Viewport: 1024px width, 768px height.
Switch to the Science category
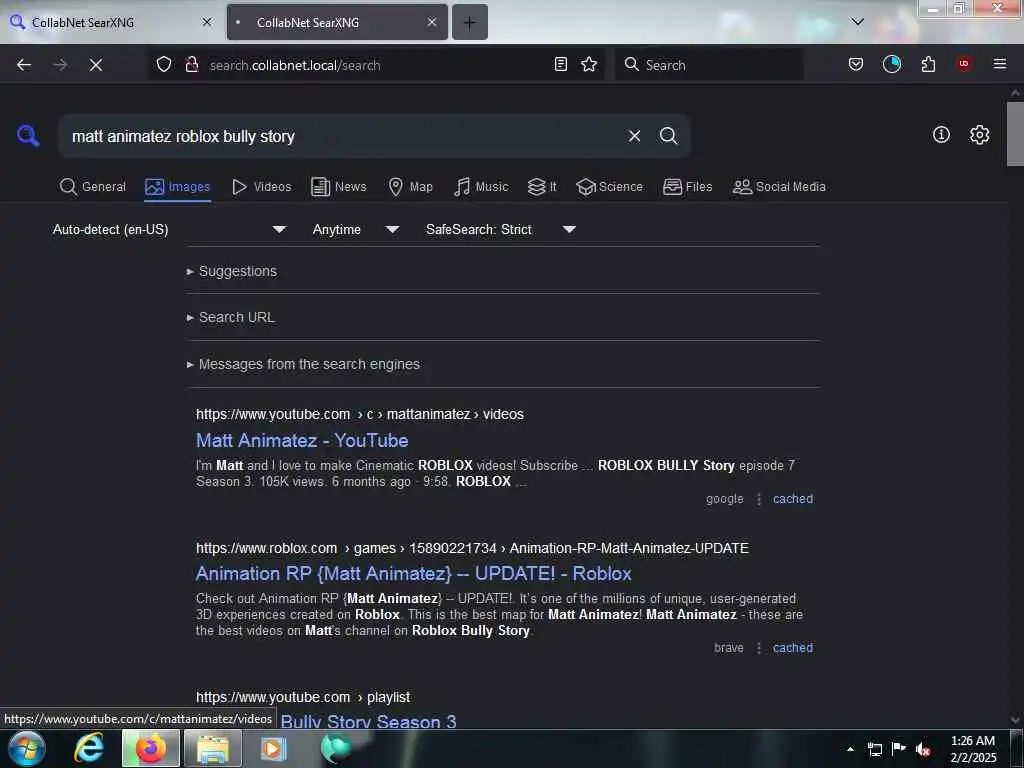609,187
